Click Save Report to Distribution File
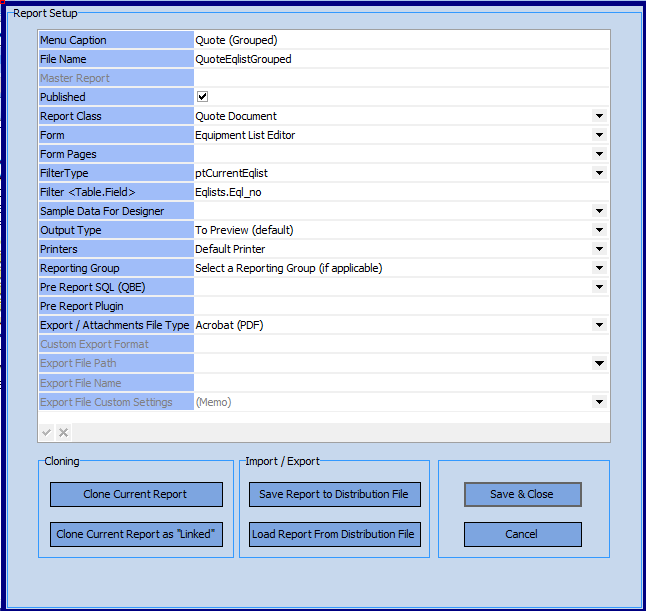This screenshot has width=646, height=611. tap(334, 494)
